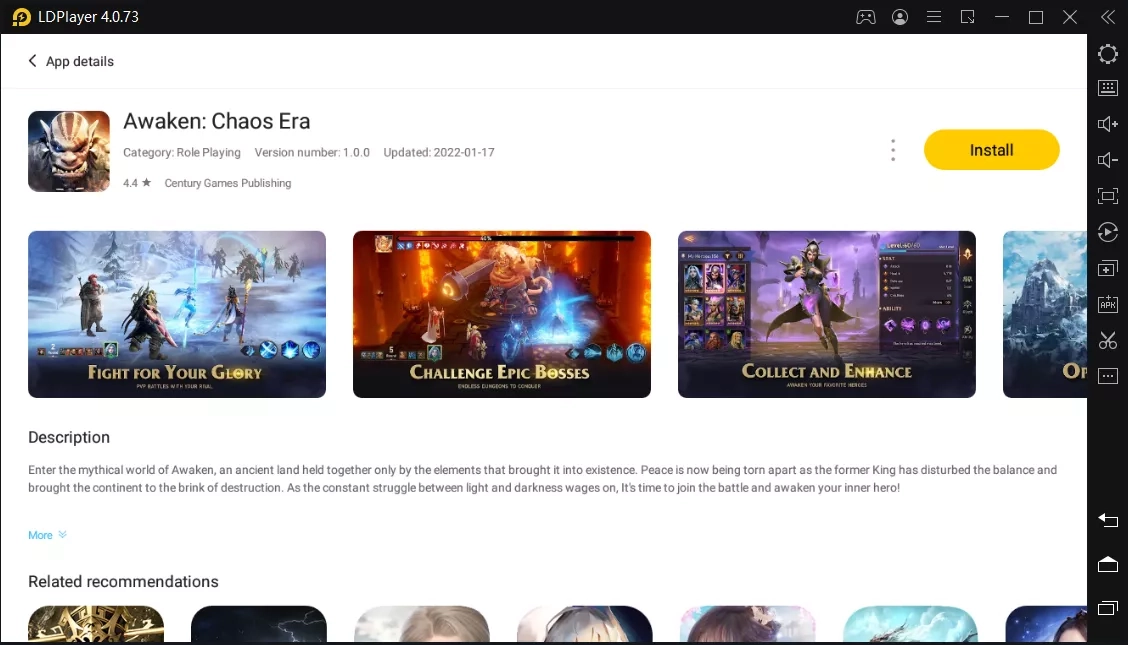1128x645 pixels.
Task: Expand extra sidebar functions with ellipsis icon
Action: click(x=1108, y=375)
